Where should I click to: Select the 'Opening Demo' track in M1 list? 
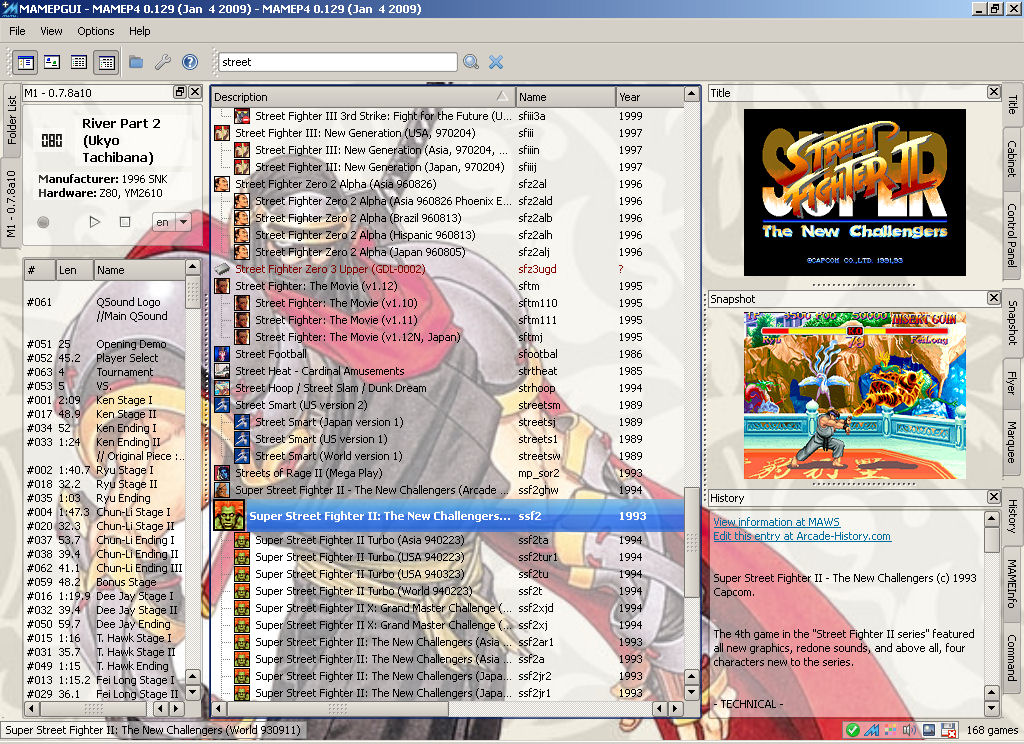click(x=104, y=344)
